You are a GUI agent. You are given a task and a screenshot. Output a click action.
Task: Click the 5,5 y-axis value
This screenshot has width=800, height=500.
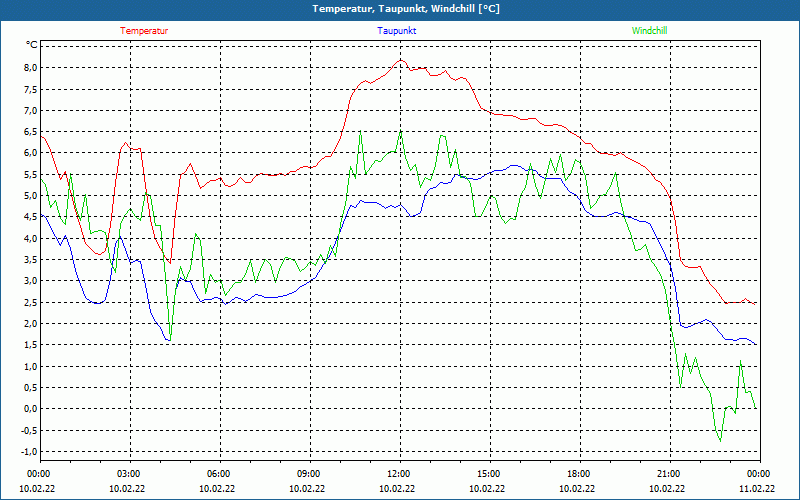(31, 174)
